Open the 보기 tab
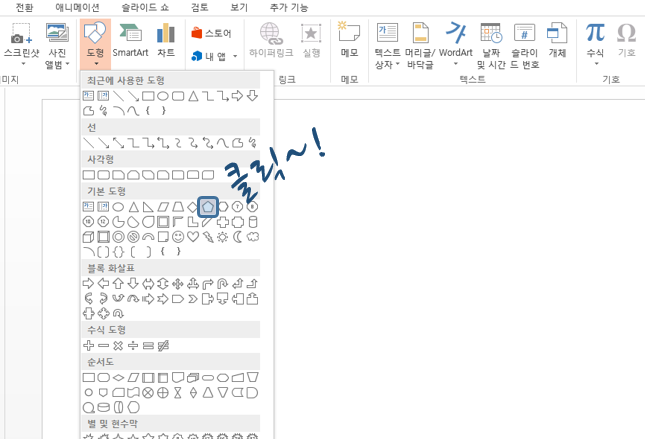 [x=239, y=7]
